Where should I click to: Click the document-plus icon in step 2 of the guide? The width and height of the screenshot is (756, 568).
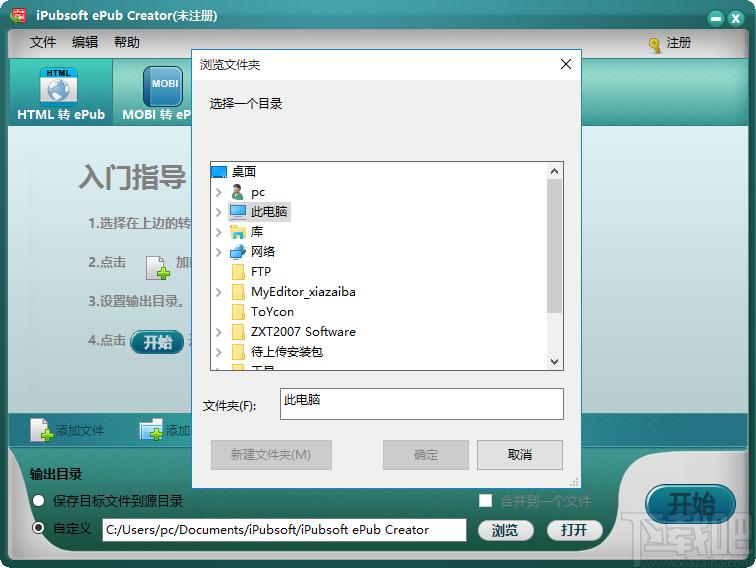158,268
